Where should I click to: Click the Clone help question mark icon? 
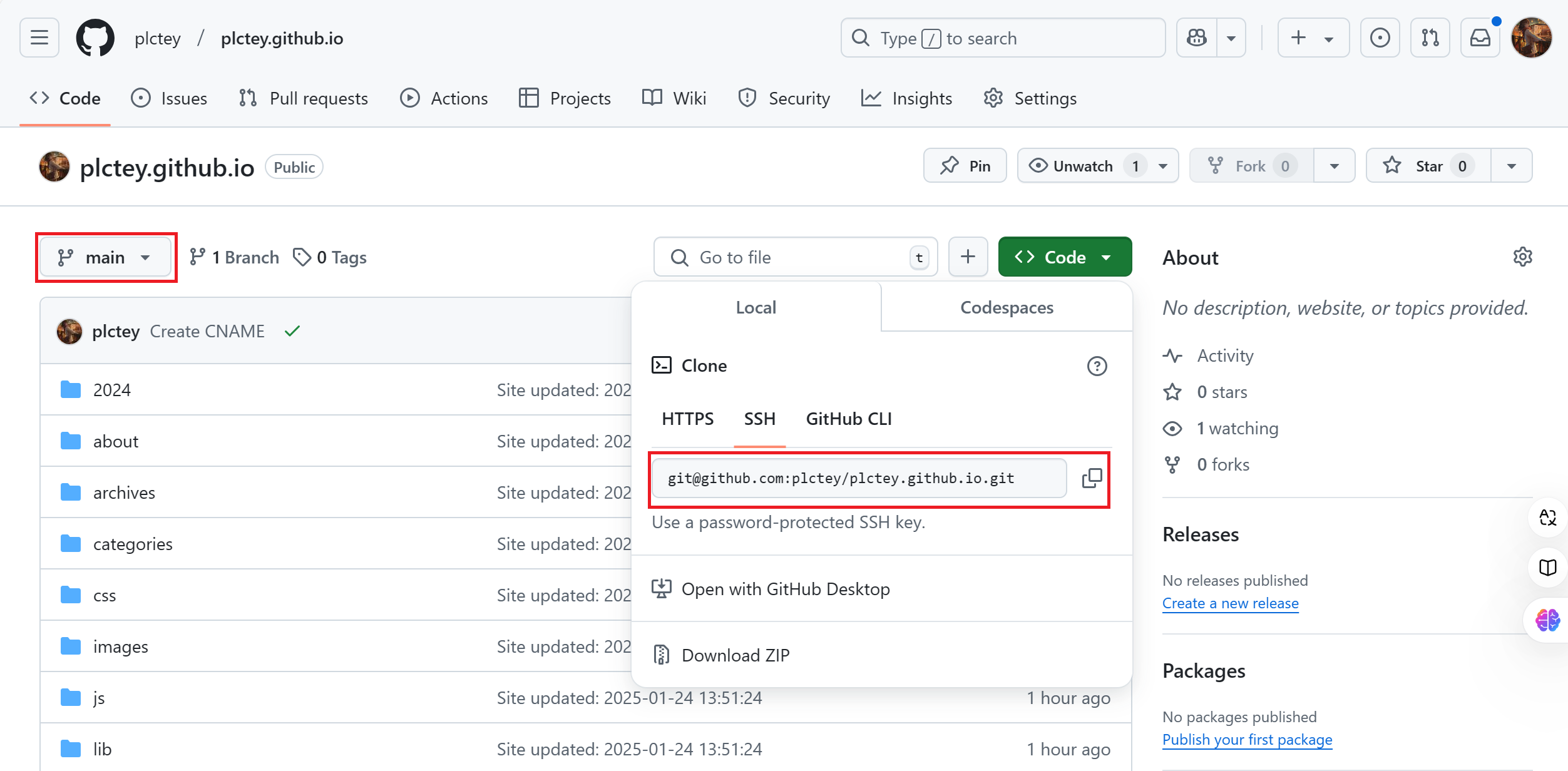(1097, 366)
